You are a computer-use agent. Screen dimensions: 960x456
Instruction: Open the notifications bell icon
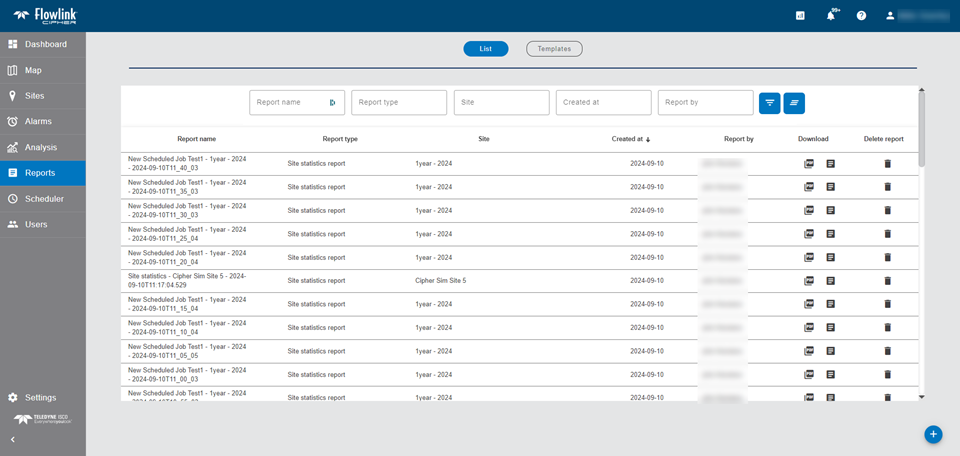coord(831,16)
